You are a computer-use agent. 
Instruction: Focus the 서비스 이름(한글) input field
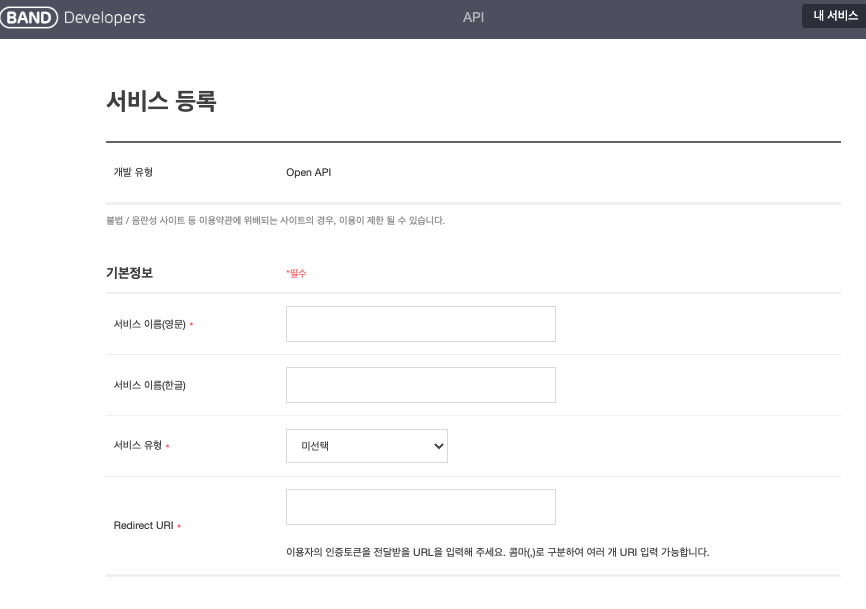pyautogui.click(x=421, y=385)
